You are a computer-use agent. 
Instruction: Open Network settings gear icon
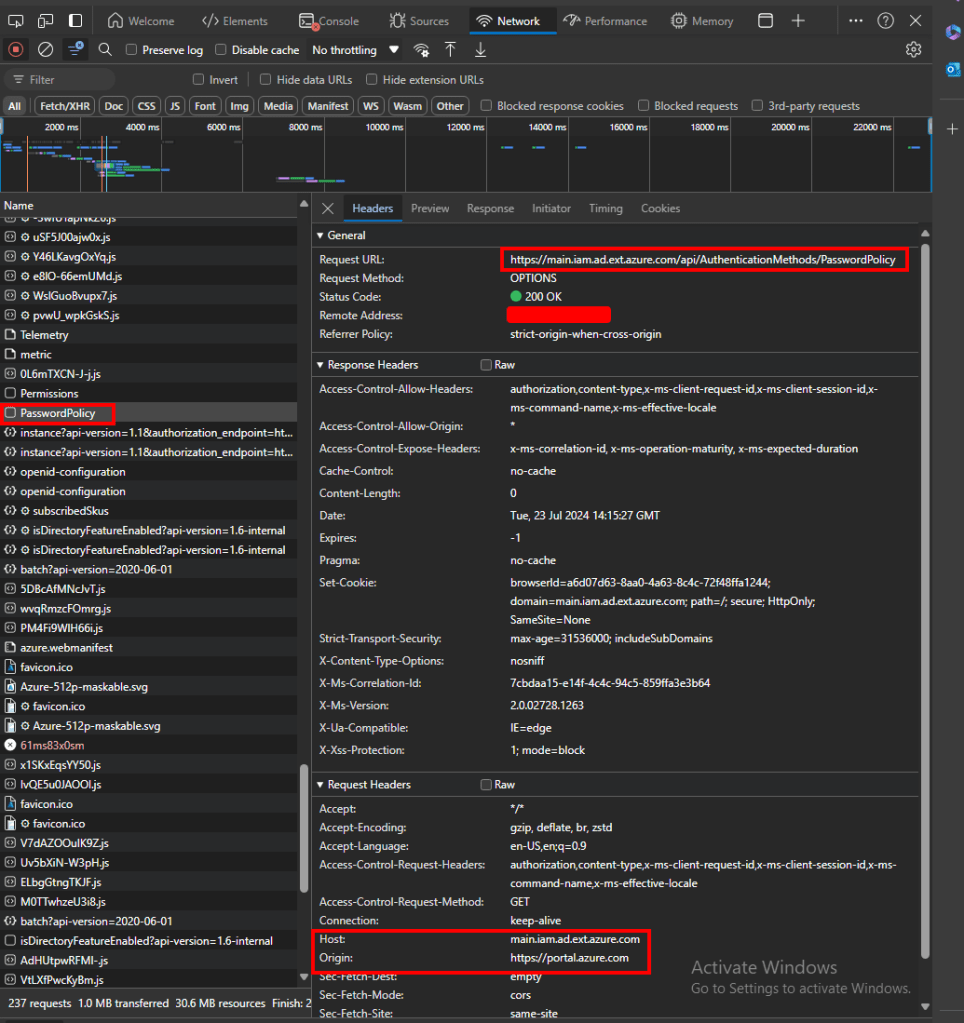tap(912, 49)
